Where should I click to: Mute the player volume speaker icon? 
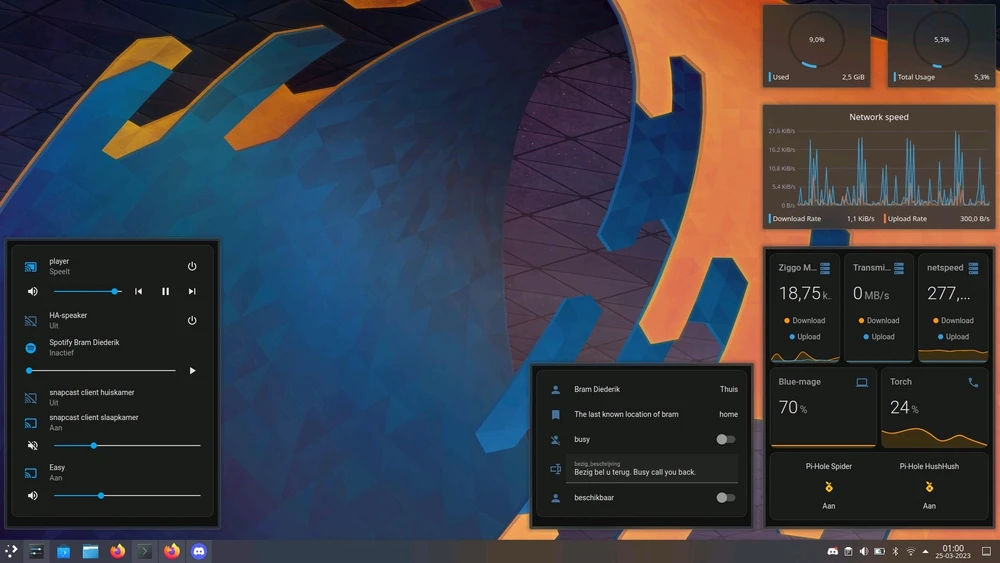point(32,292)
